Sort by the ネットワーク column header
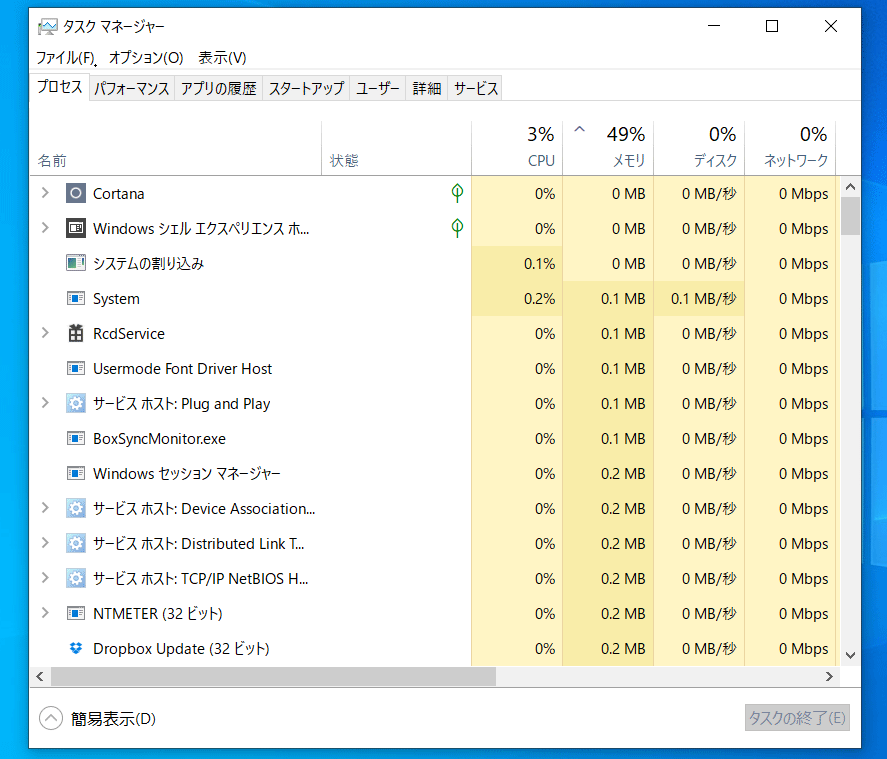 [x=790, y=148]
